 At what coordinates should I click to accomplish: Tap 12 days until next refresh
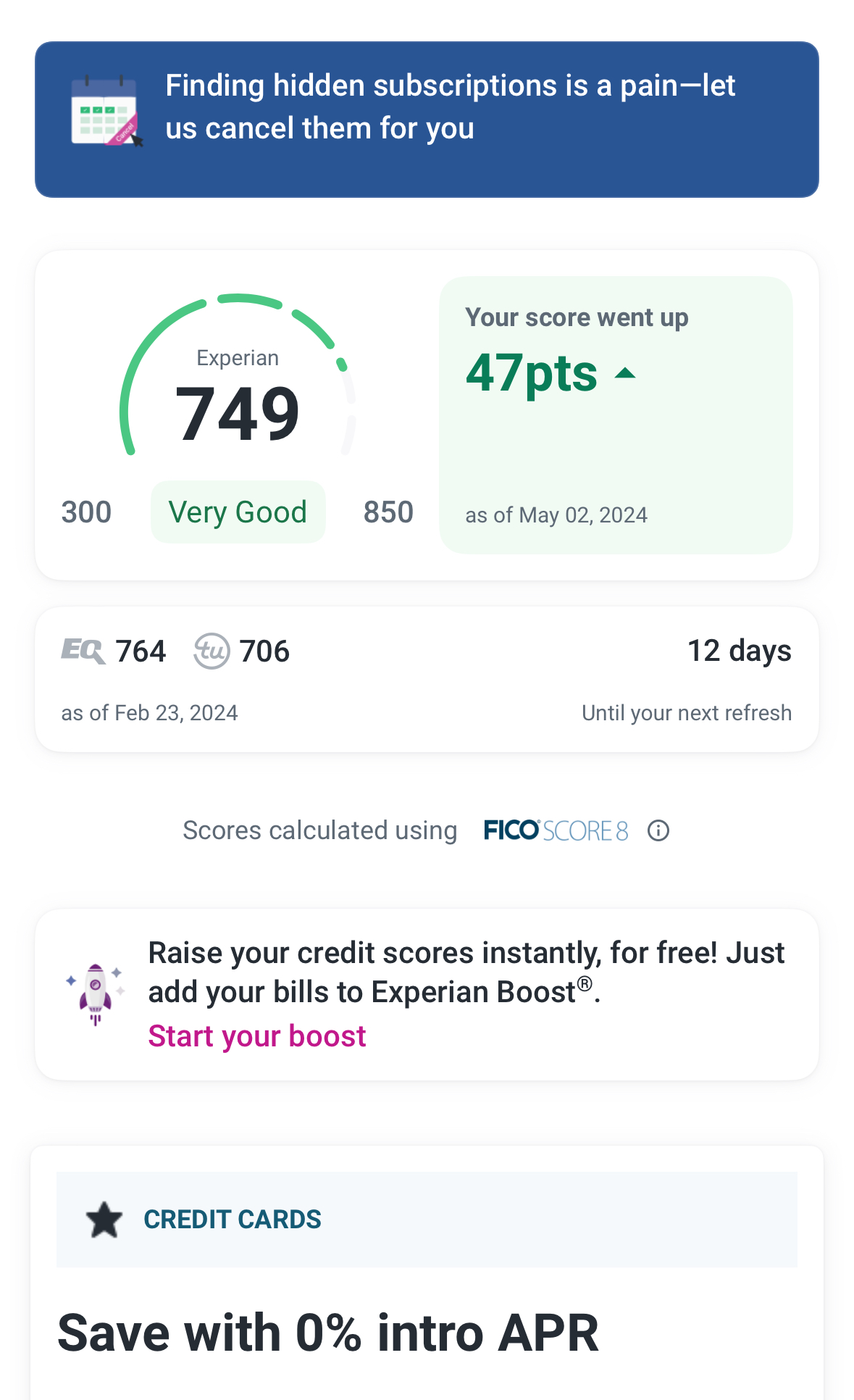pyautogui.click(x=739, y=651)
